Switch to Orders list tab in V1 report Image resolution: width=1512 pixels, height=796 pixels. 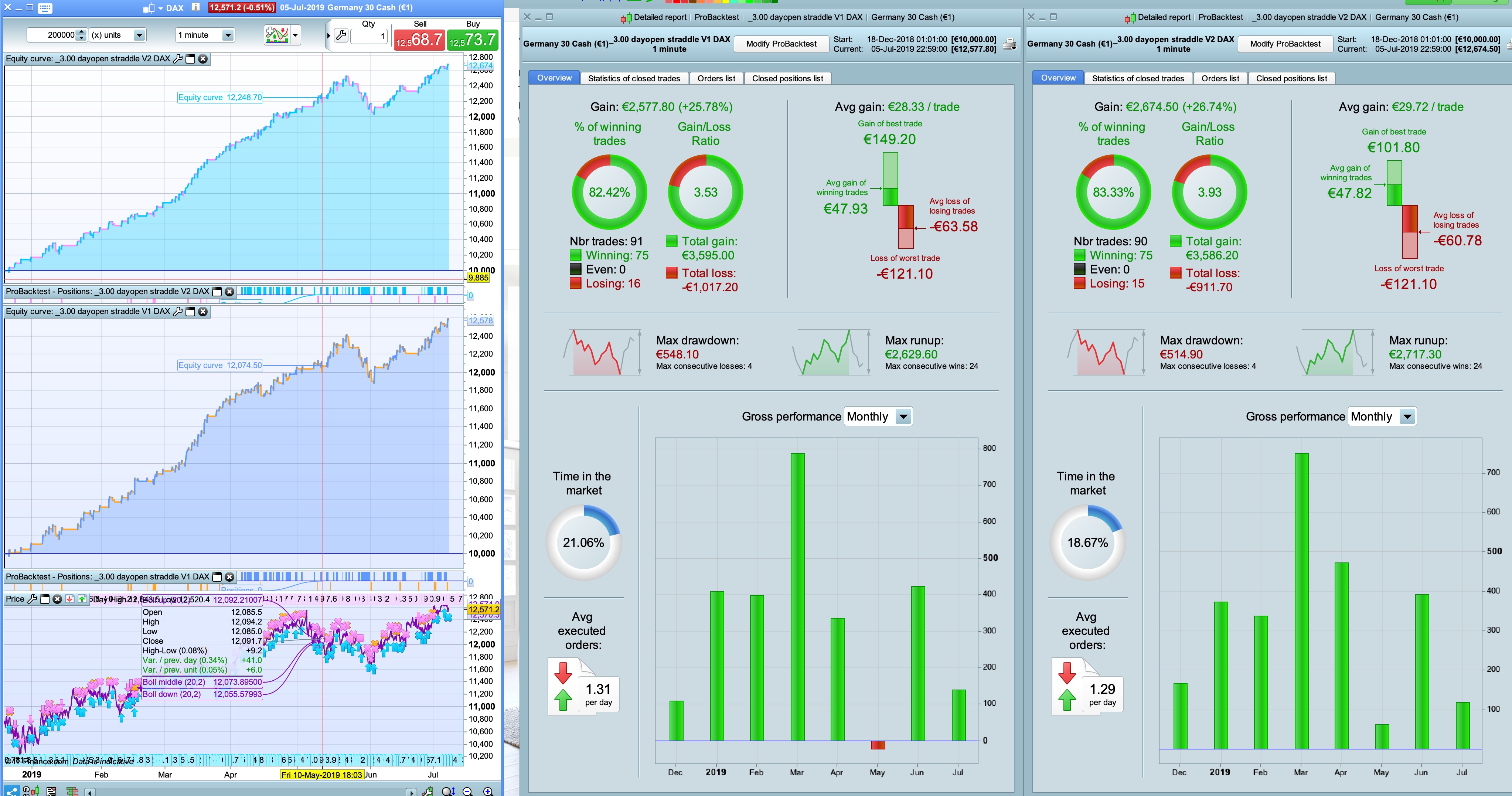point(716,78)
